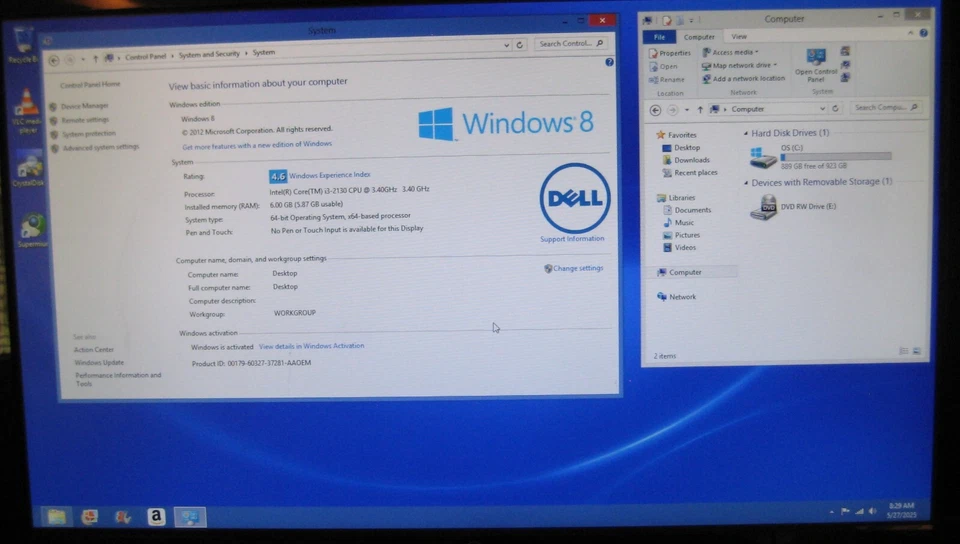960x544 pixels.
Task: Open the CrystalDisk desktop shortcut
Action: click(28, 168)
